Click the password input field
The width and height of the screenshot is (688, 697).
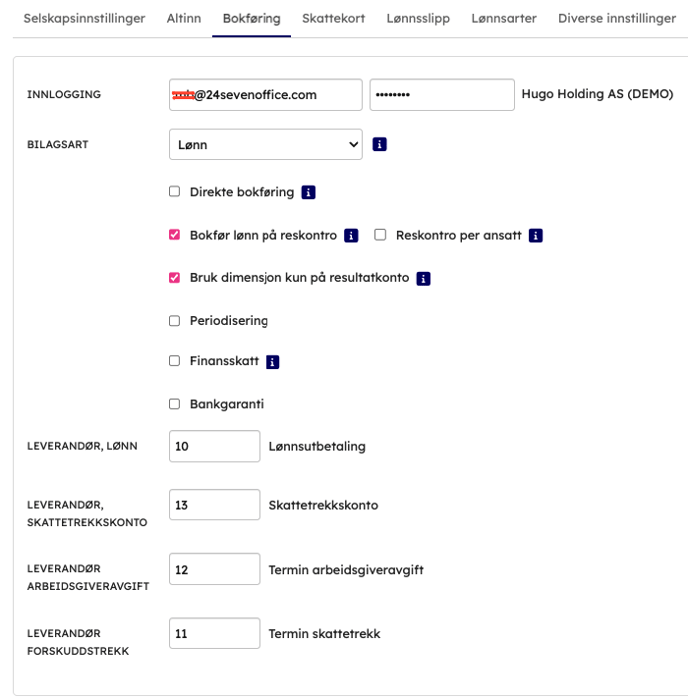[x=441, y=95]
